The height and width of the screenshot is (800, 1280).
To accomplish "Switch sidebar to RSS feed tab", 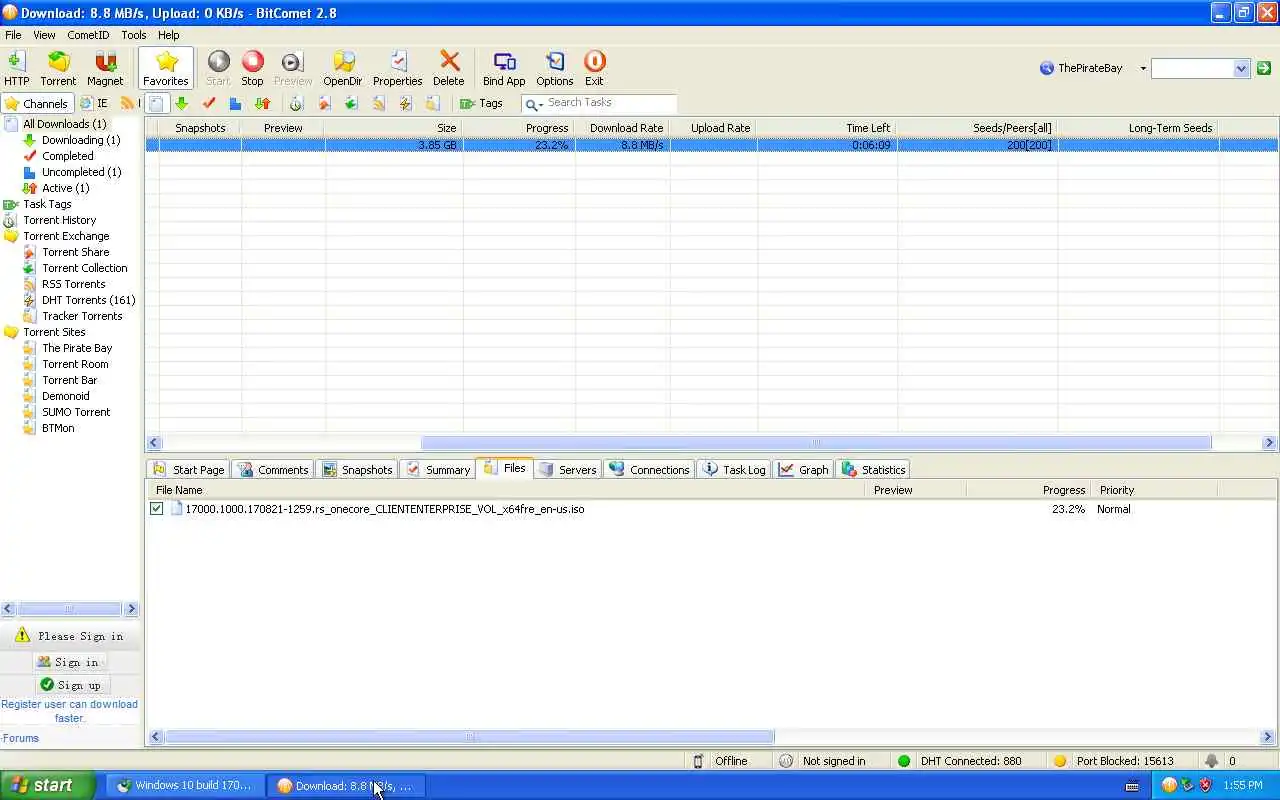I will (x=128, y=103).
